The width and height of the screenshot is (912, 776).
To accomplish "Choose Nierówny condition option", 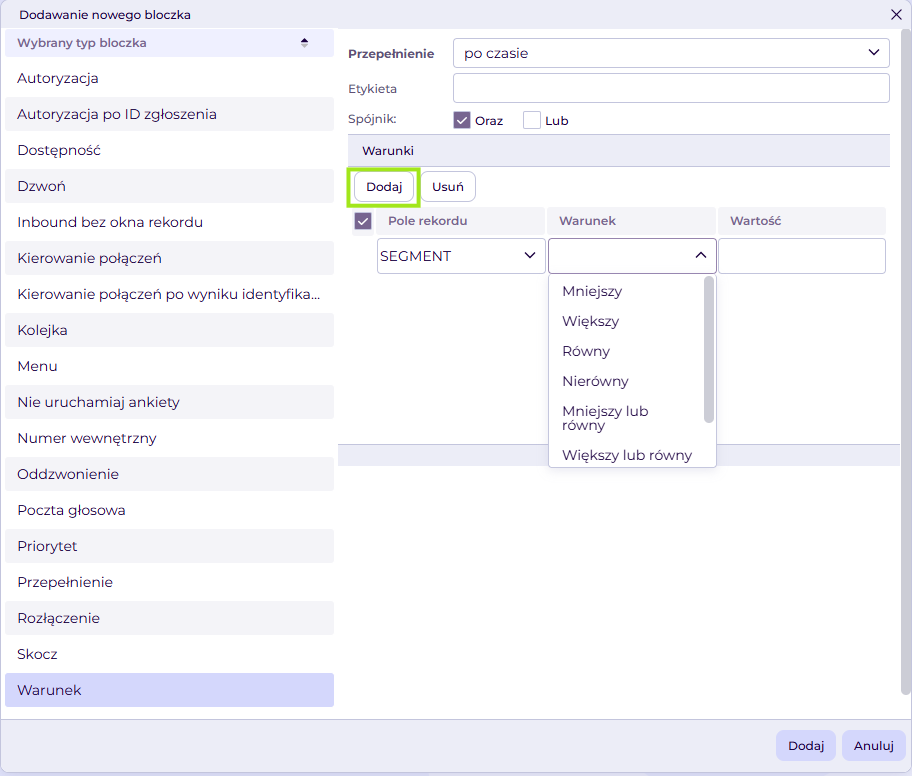I will (x=626, y=382).
